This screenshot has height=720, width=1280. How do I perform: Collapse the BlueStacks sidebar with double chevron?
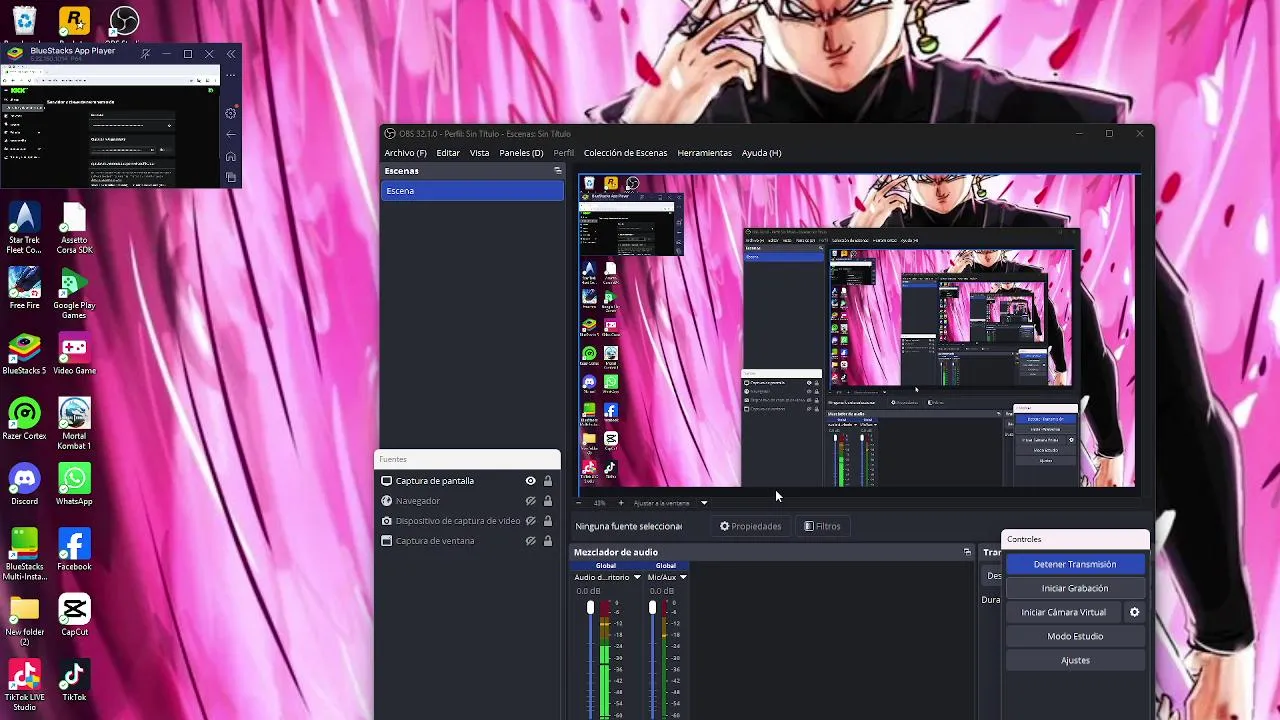click(231, 54)
